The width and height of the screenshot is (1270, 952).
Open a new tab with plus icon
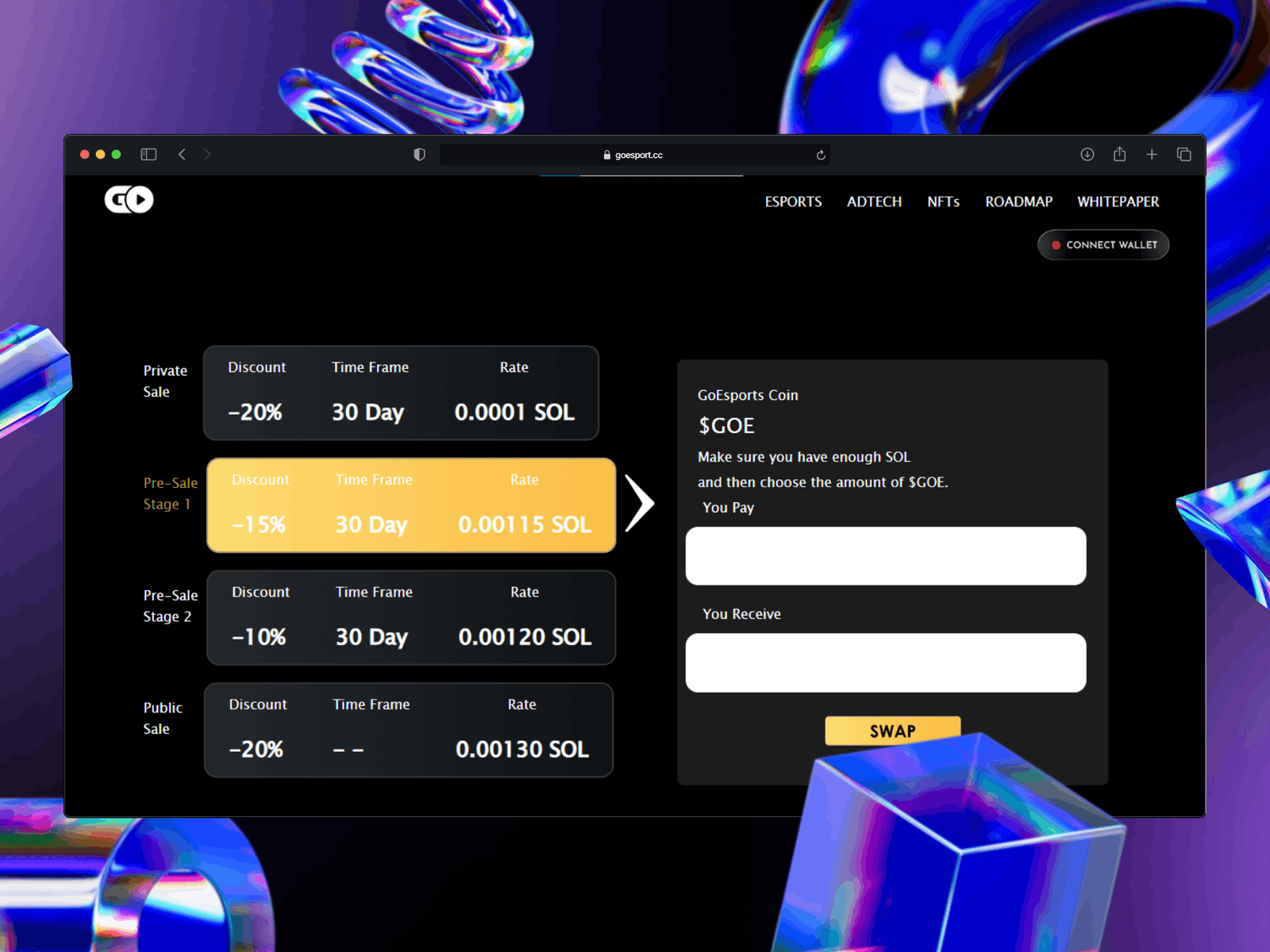[x=1152, y=155]
